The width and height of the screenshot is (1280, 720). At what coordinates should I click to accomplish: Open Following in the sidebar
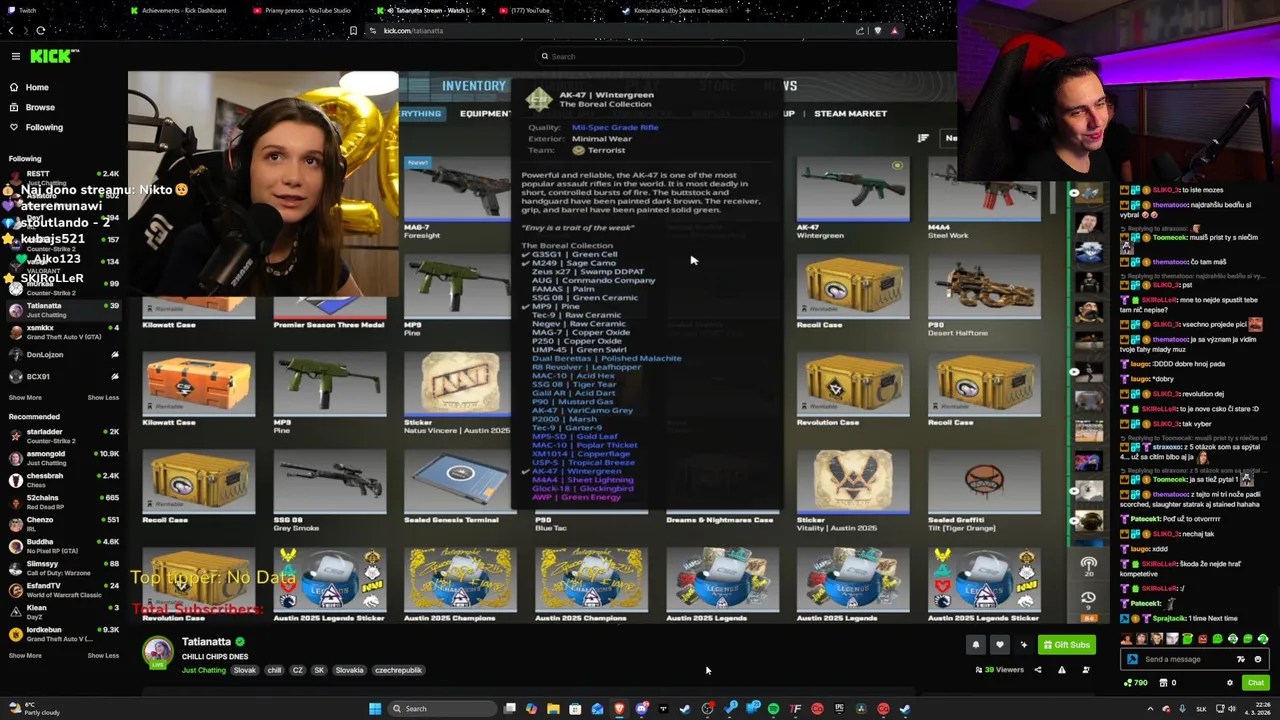[44, 127]
